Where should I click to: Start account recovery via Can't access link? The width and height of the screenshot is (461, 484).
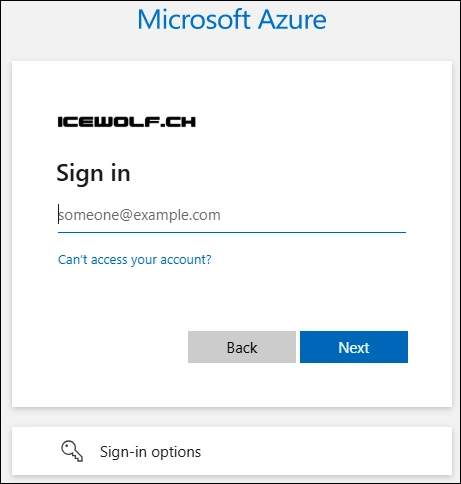135,259
